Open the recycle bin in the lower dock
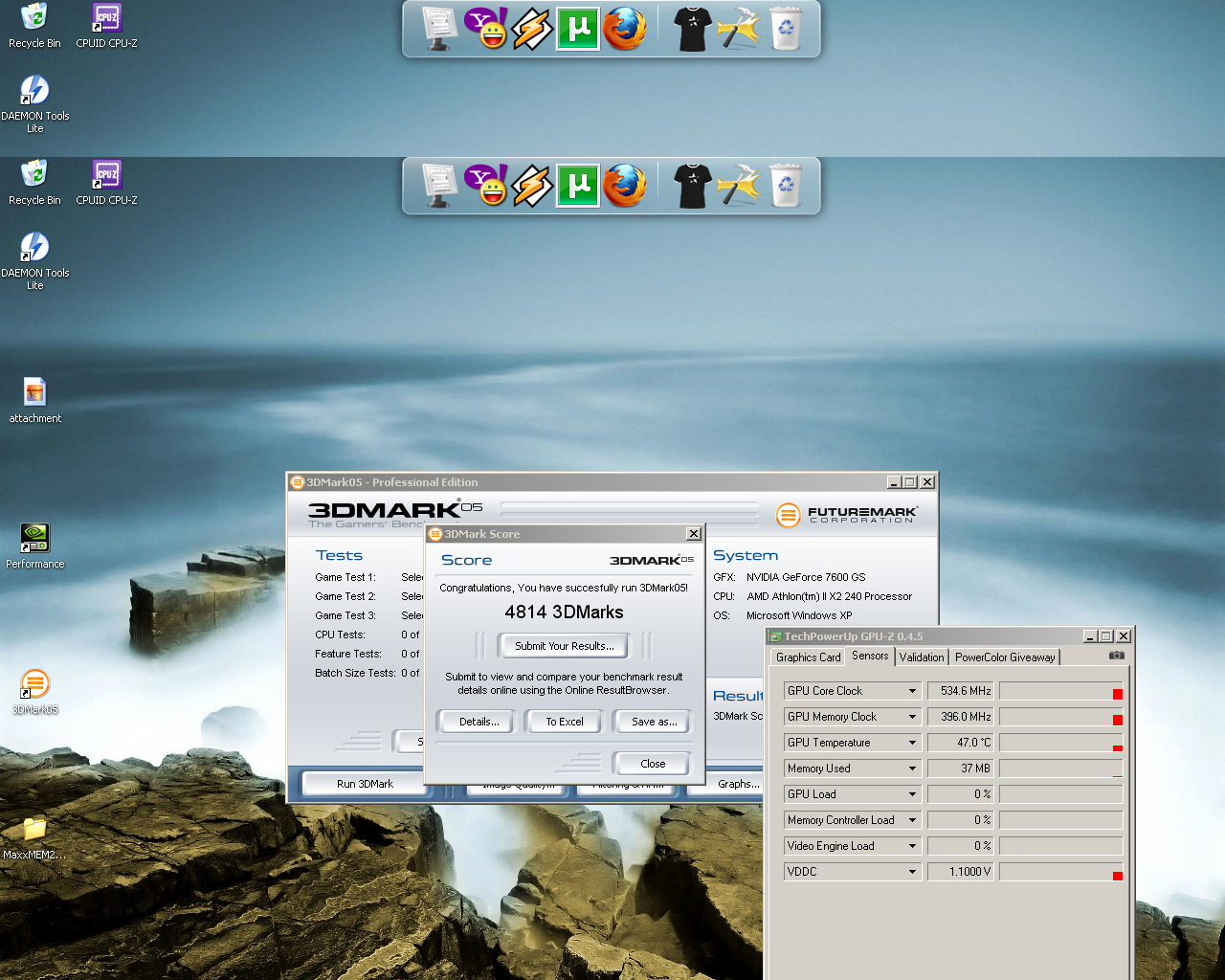1225x980 pixels. (x=785, y=186)
